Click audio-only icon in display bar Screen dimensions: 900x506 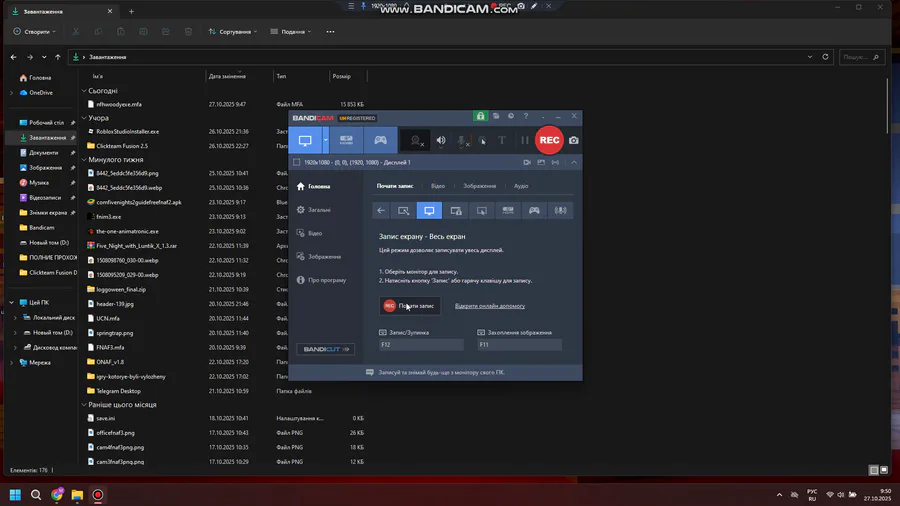(555, 162)
